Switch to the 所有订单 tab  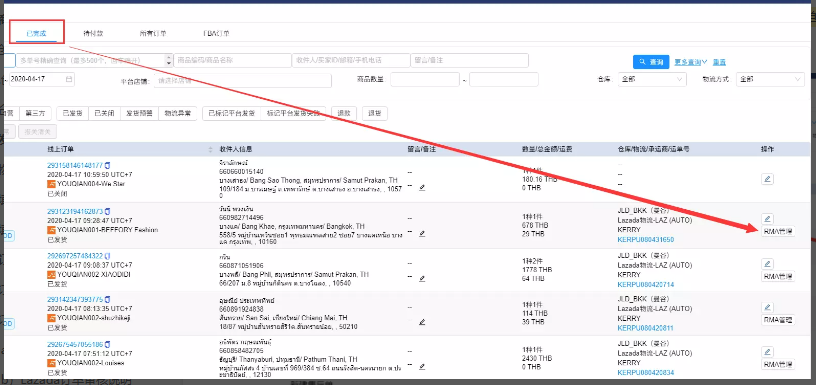[x=152, y=33]
